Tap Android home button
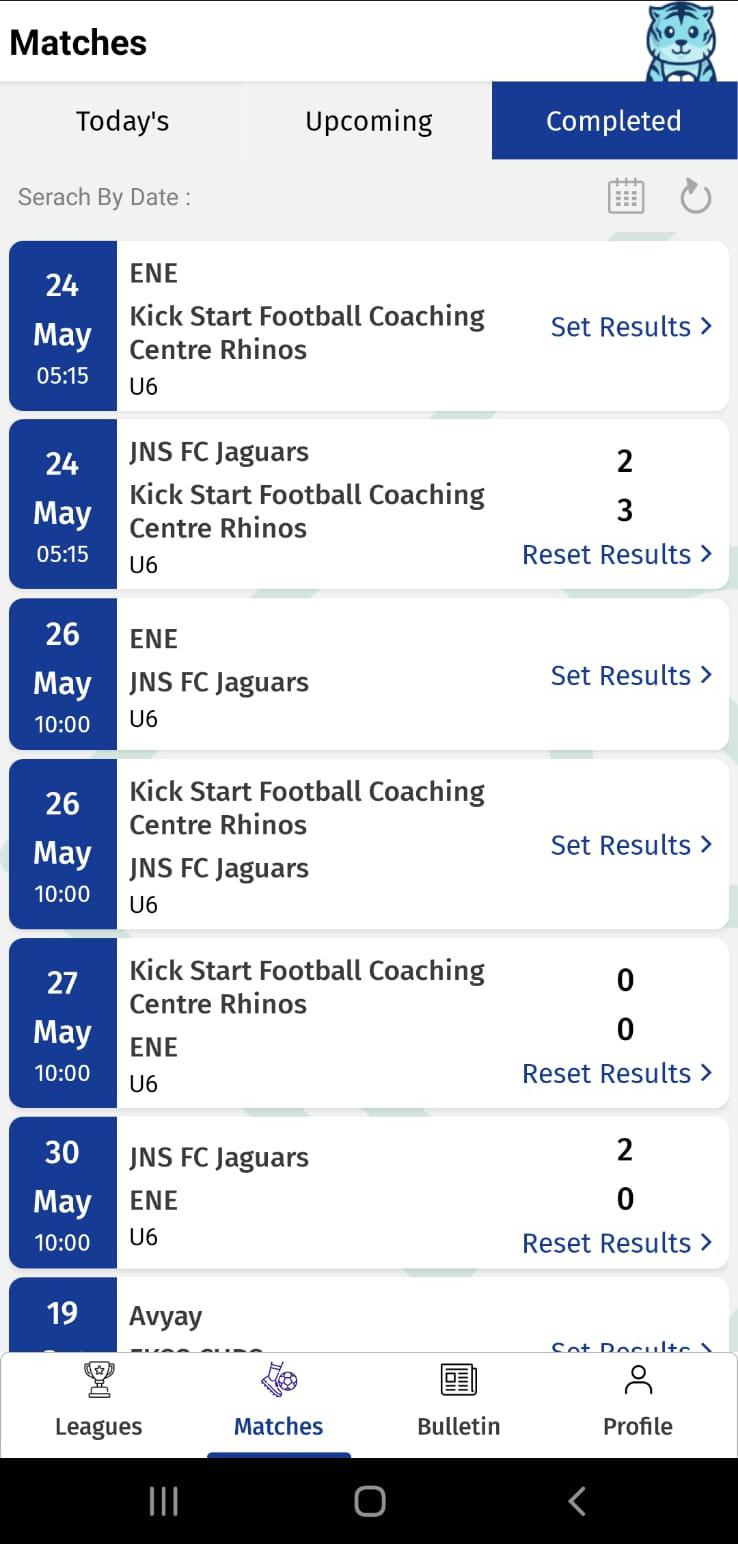The width and height of the screenshot is (738, 1544). click(369, 1501)
